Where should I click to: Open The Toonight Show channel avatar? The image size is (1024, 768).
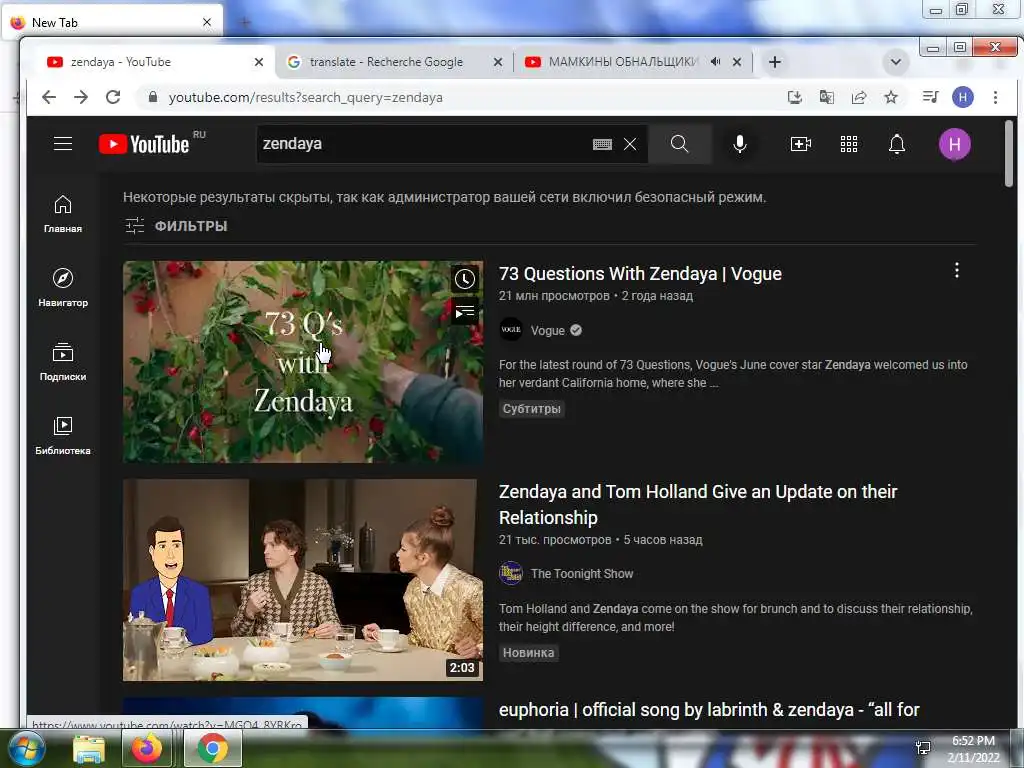pyautogui.click(x=511, y=573)
